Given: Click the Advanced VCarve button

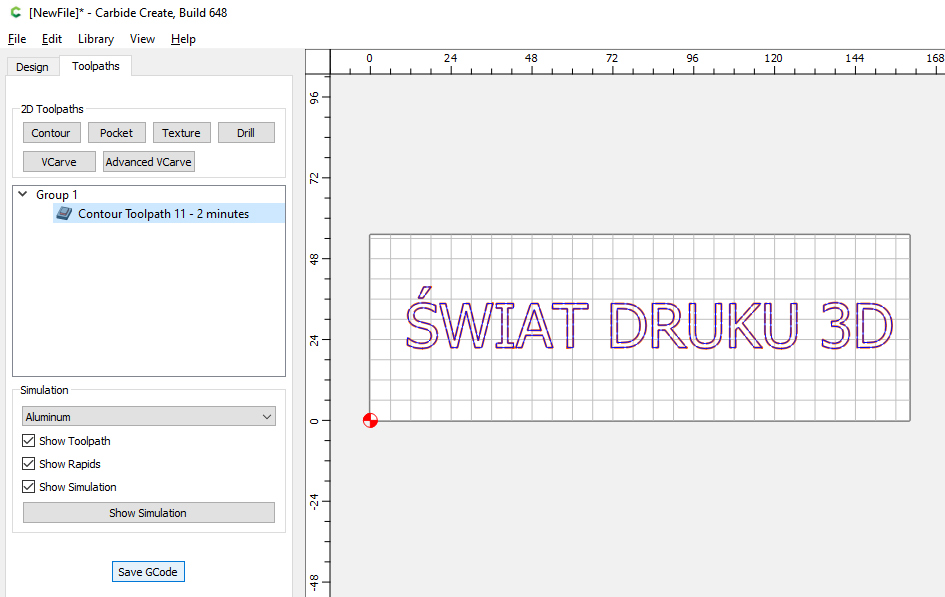Looking at the screenshot, I should 149,161.
